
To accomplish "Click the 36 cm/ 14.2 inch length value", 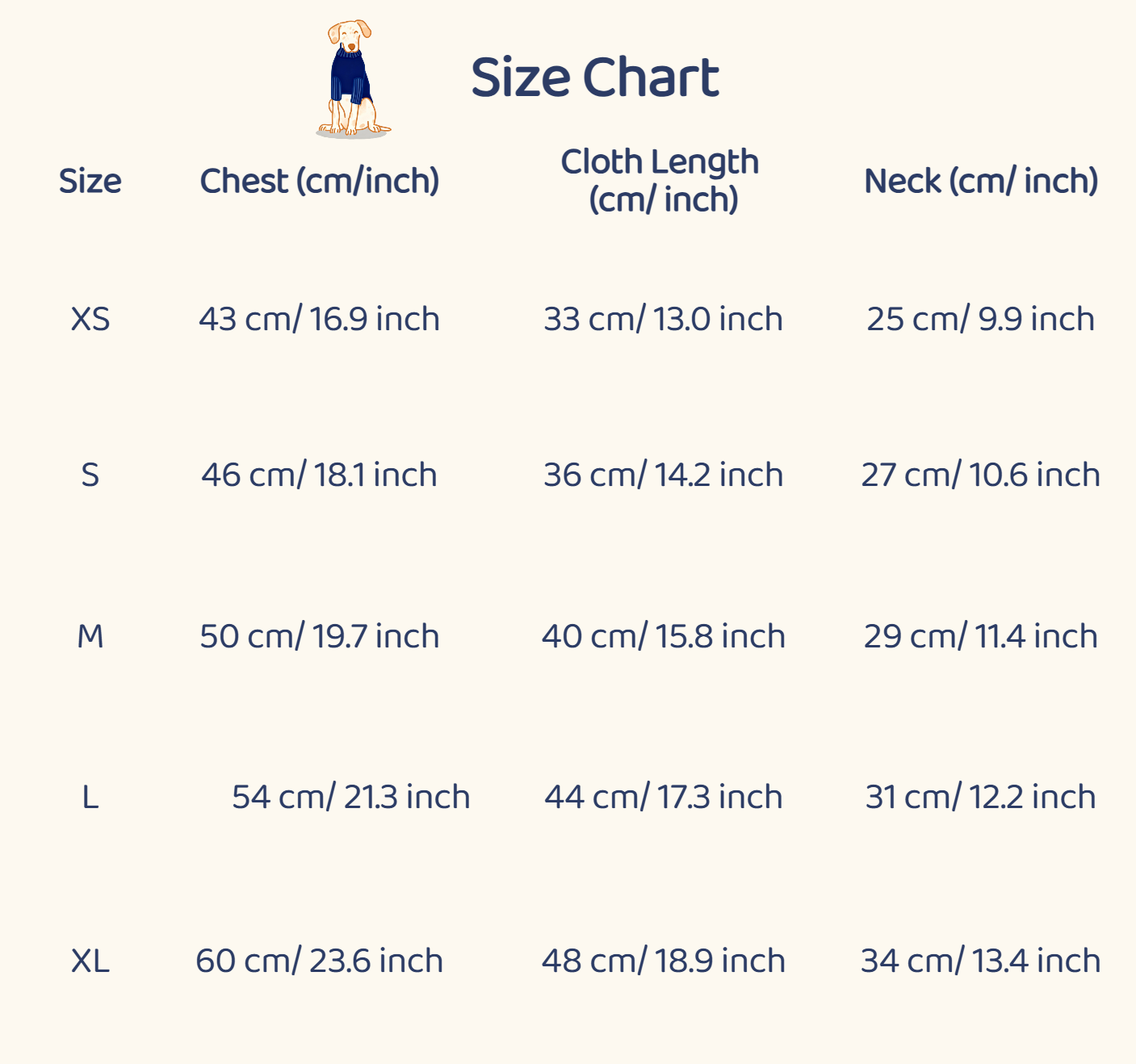I will (x=663, y=475).
